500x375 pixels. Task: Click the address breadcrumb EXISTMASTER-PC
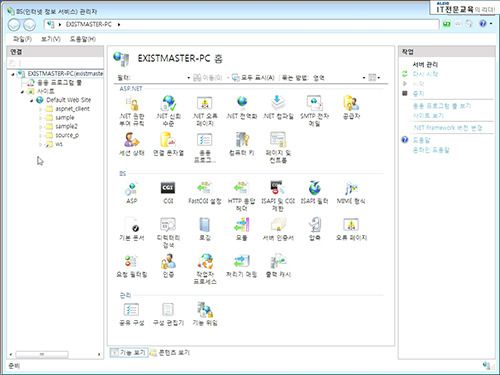click(89, 24)
